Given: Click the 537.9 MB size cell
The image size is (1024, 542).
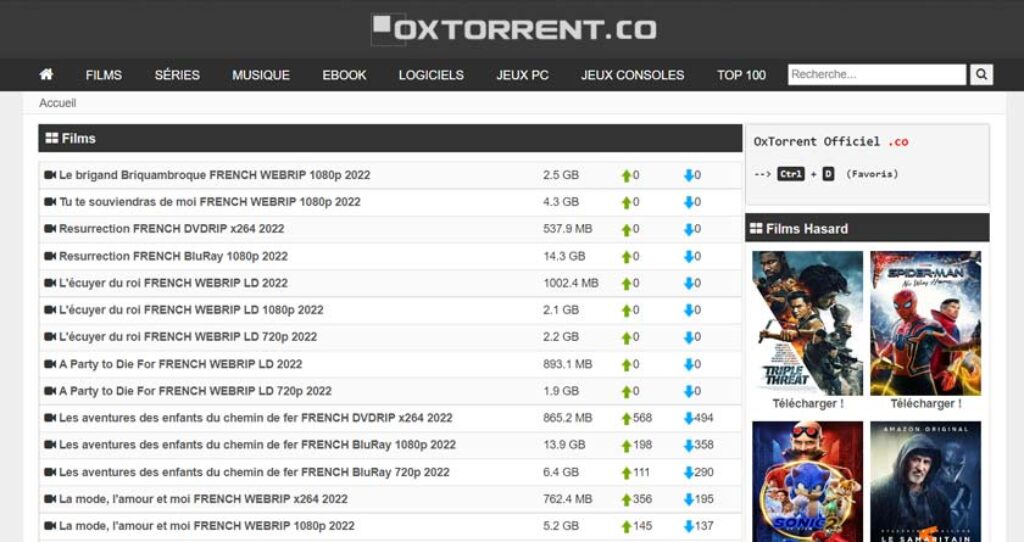Looking at the screenshot, I should [x=568, y=229].
